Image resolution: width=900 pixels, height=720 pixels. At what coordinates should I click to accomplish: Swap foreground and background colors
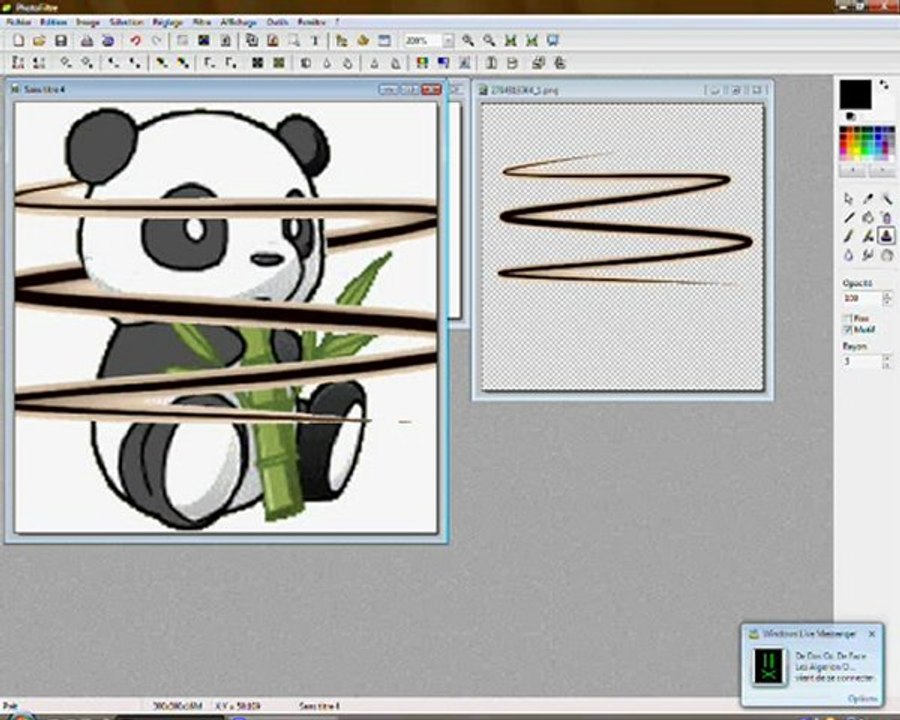point(884,85)
